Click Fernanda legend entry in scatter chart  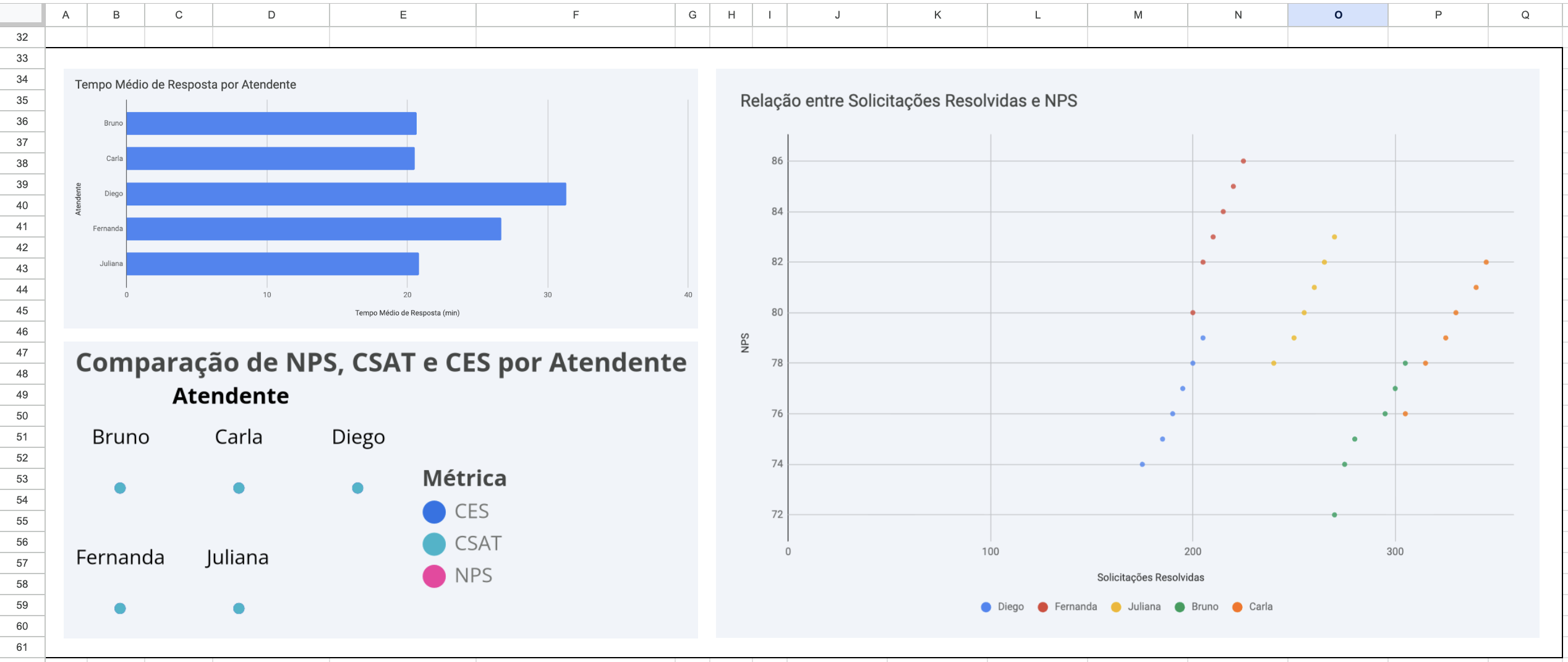tap(1067, 607)
